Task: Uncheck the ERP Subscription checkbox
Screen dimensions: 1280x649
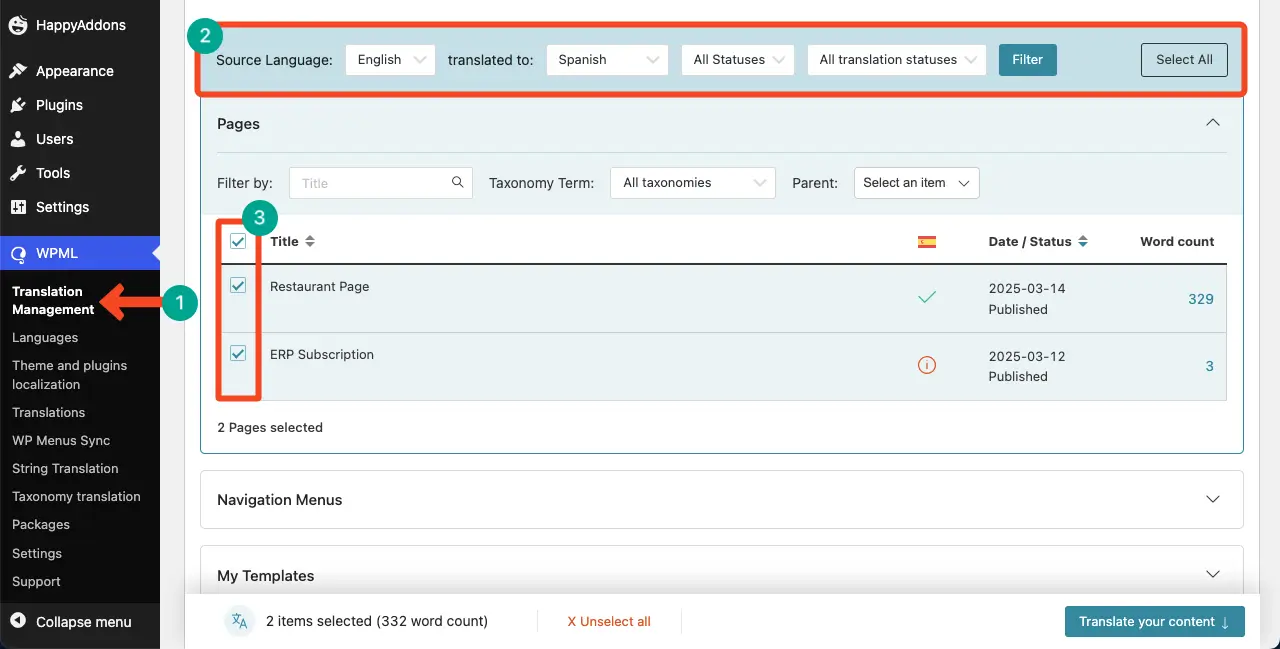Action: point(238,353)
